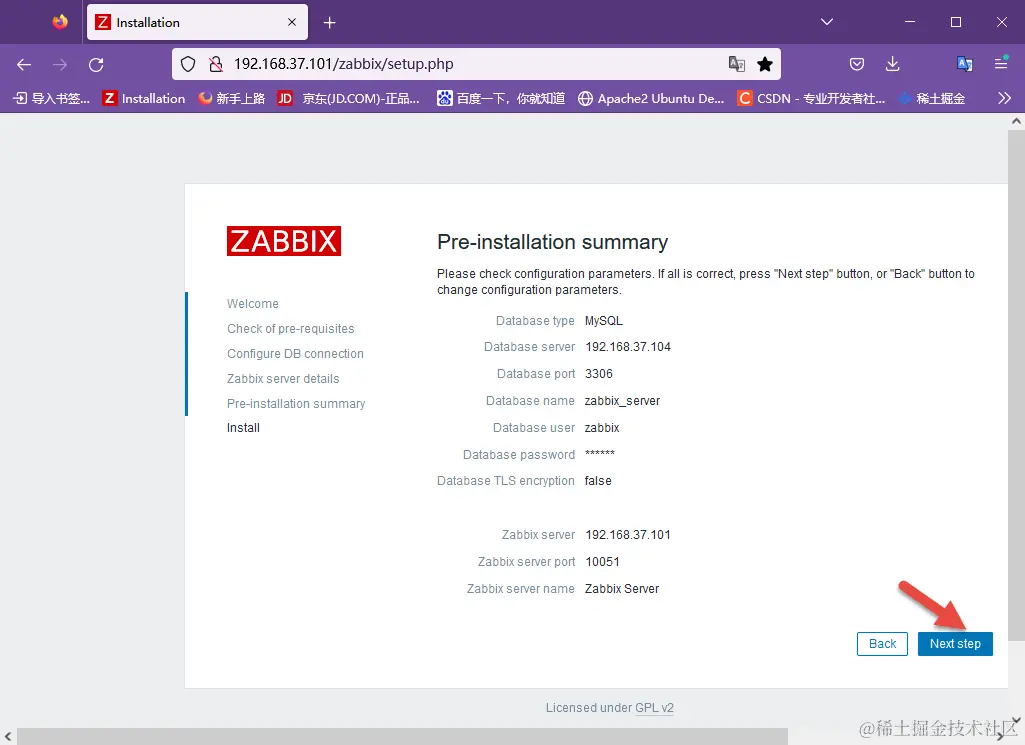Click the ZABBIX logo
This screenshot has height=745, width=1025.
coord(284,241)
